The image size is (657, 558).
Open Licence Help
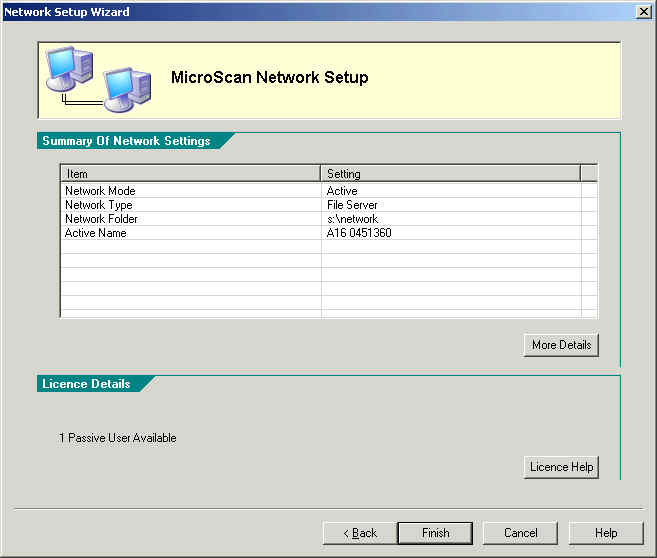561,467
